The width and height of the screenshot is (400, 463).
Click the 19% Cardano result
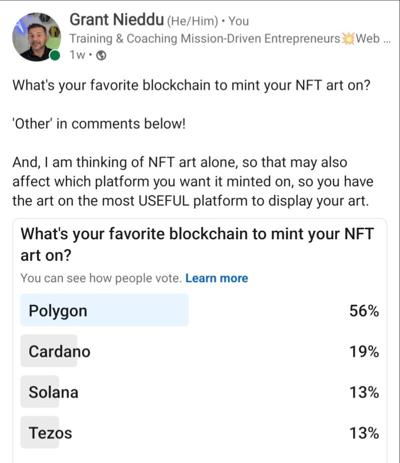point(364,352)
